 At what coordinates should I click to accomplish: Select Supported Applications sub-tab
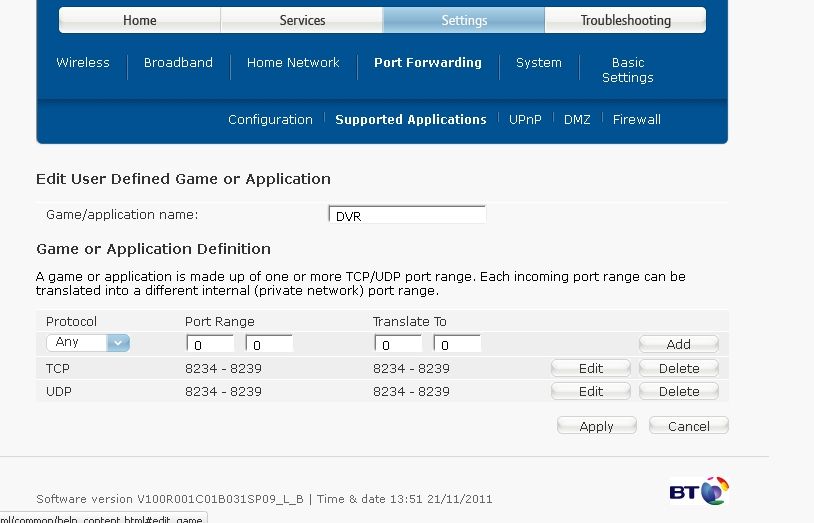(x=411, y=119)
